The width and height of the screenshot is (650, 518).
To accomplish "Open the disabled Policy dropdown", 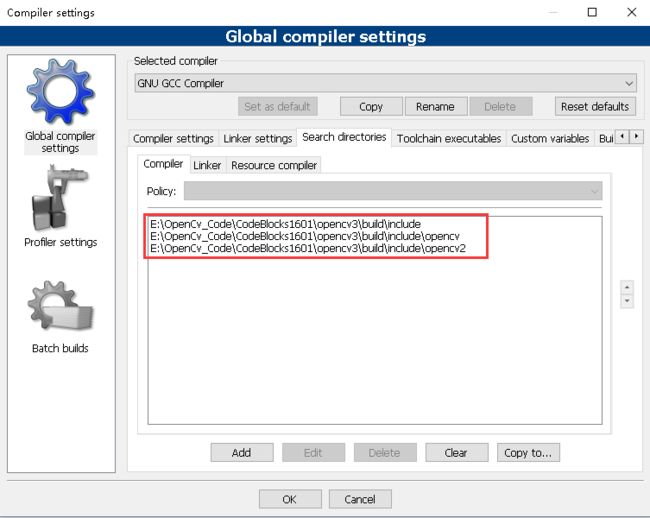I will 393,191.
